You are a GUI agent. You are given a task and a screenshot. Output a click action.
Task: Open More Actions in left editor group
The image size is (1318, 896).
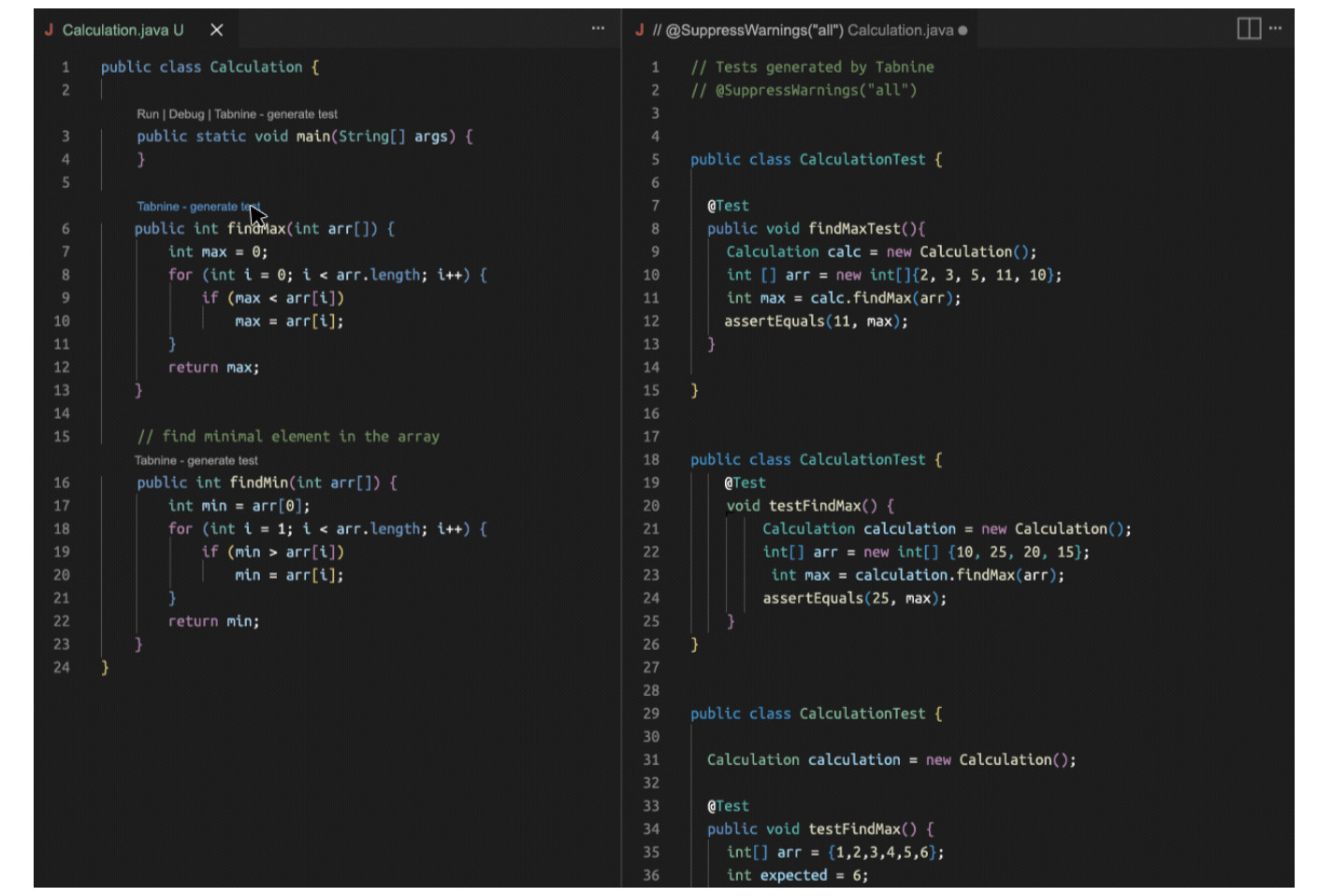point(598,29)
